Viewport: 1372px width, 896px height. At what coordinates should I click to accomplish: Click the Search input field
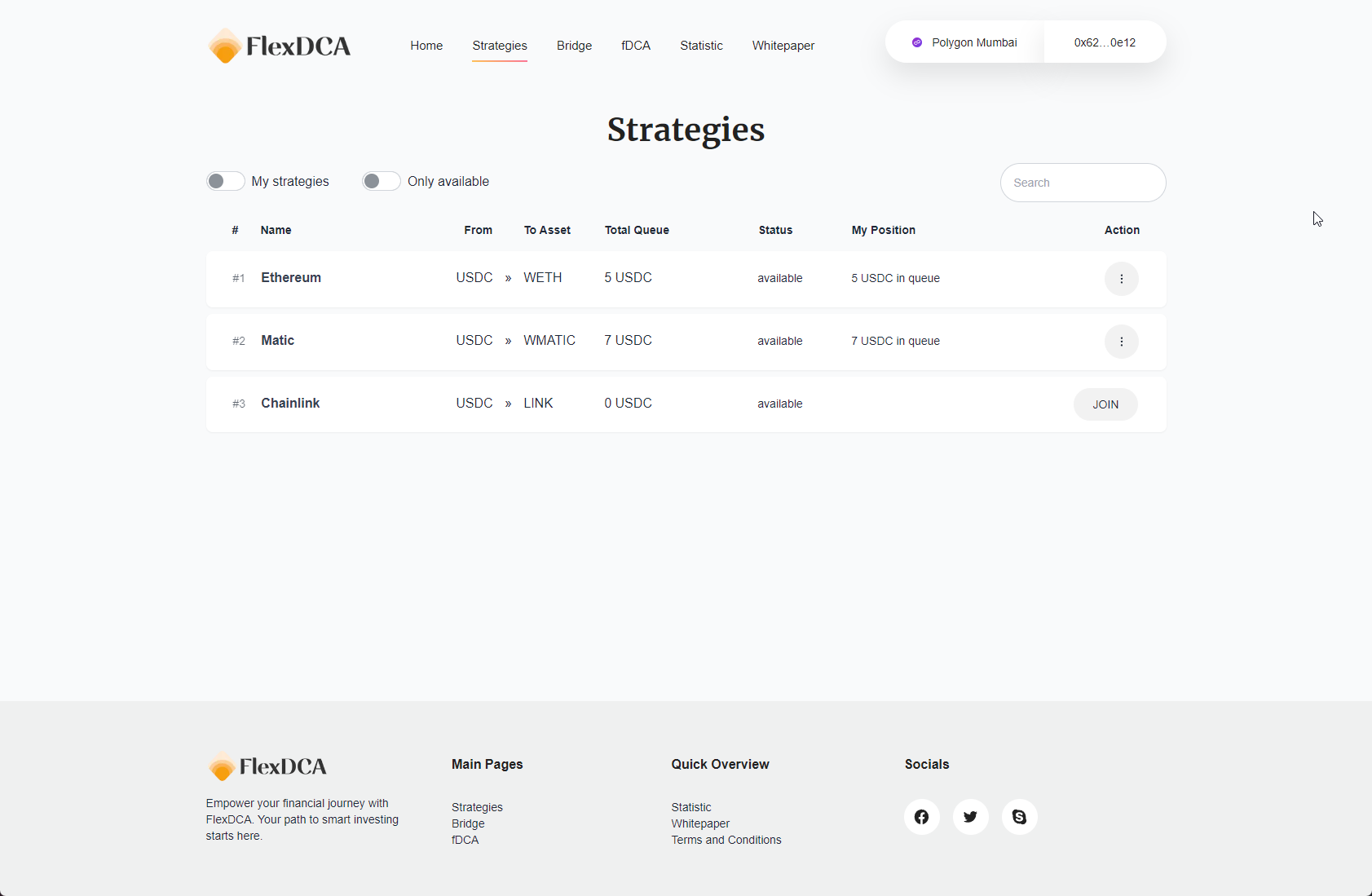click(1083, 183)
